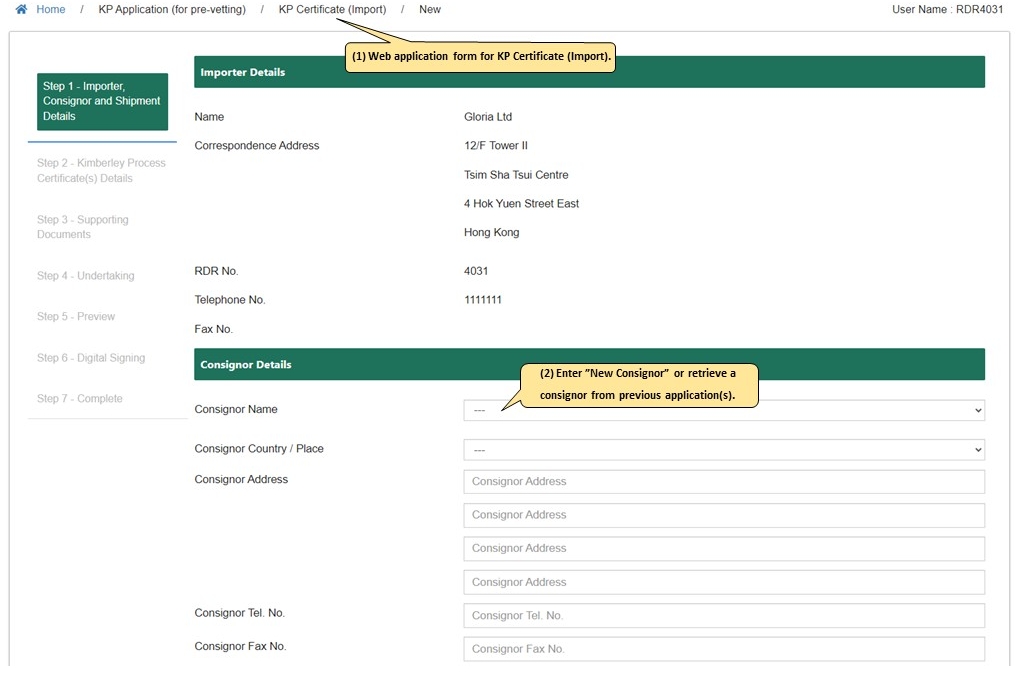Click the importer name Gloria Ltd

[488, 117]
